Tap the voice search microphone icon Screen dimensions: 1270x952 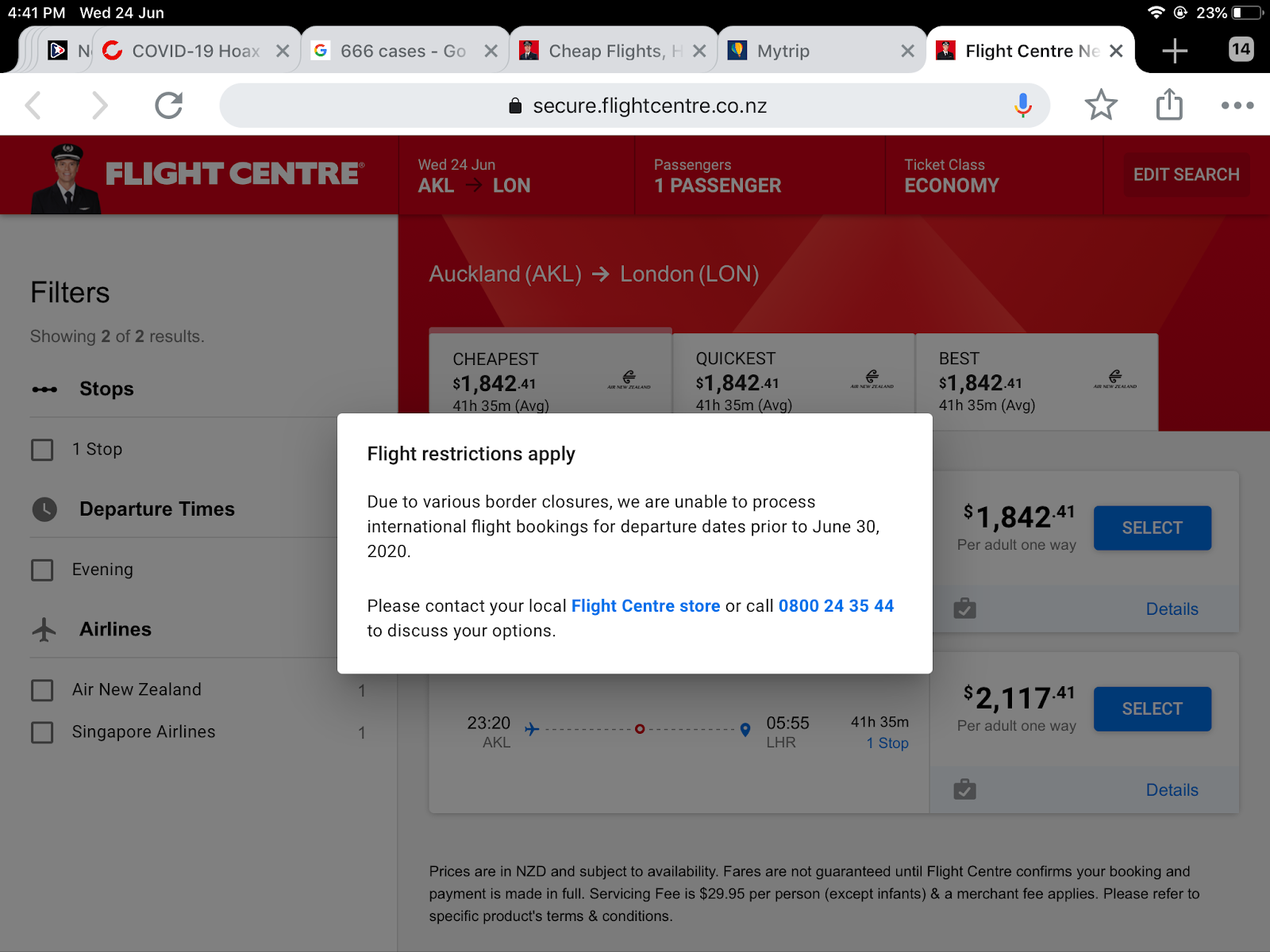[1023, 106]
